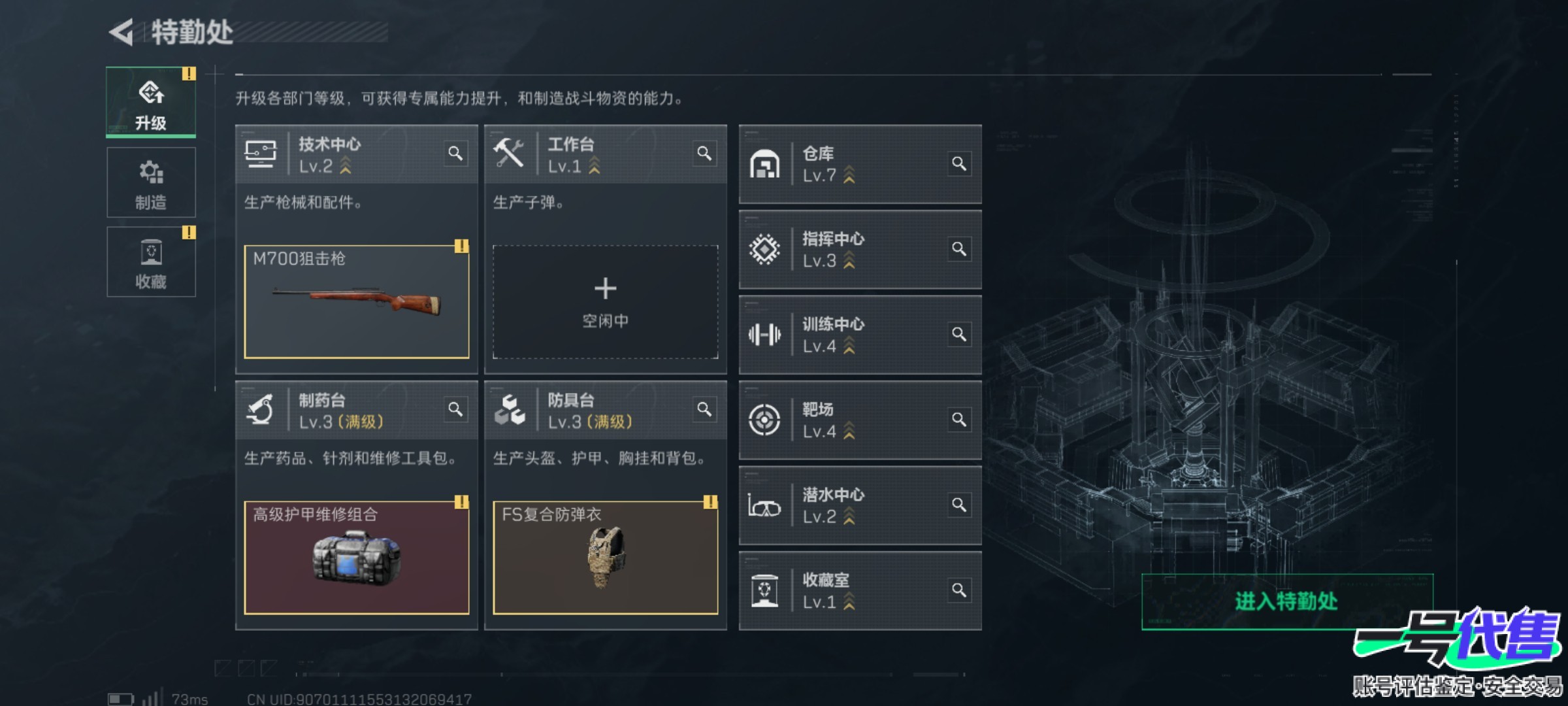The height and width of the screenshot is (706, 1568).
Task: Select the 仓库 Lv.7 department panel
Action: pyautogui.click(x=860, y=164)
